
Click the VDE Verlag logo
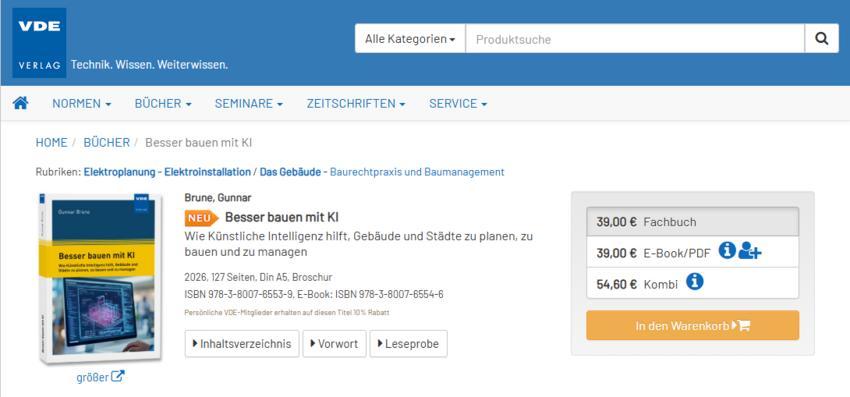39,43
